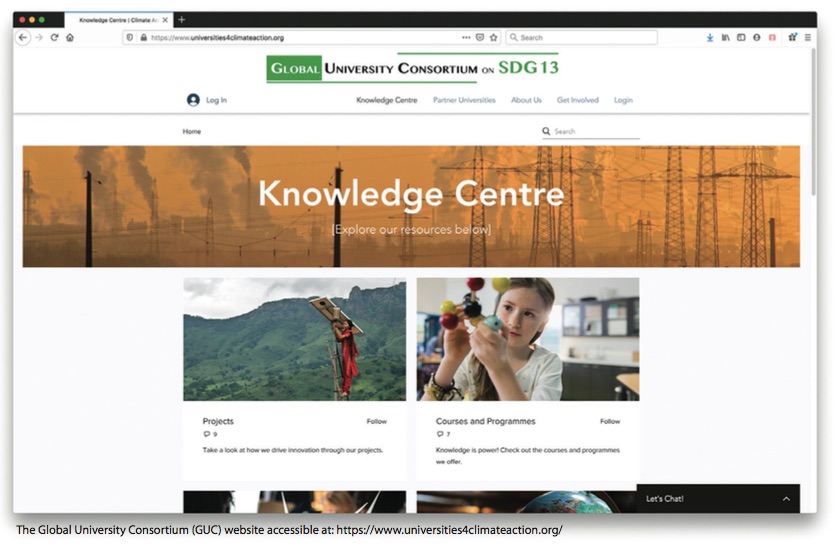Save page to Pocket icon
Screen dimensions: 840x554
coord(480,38)
